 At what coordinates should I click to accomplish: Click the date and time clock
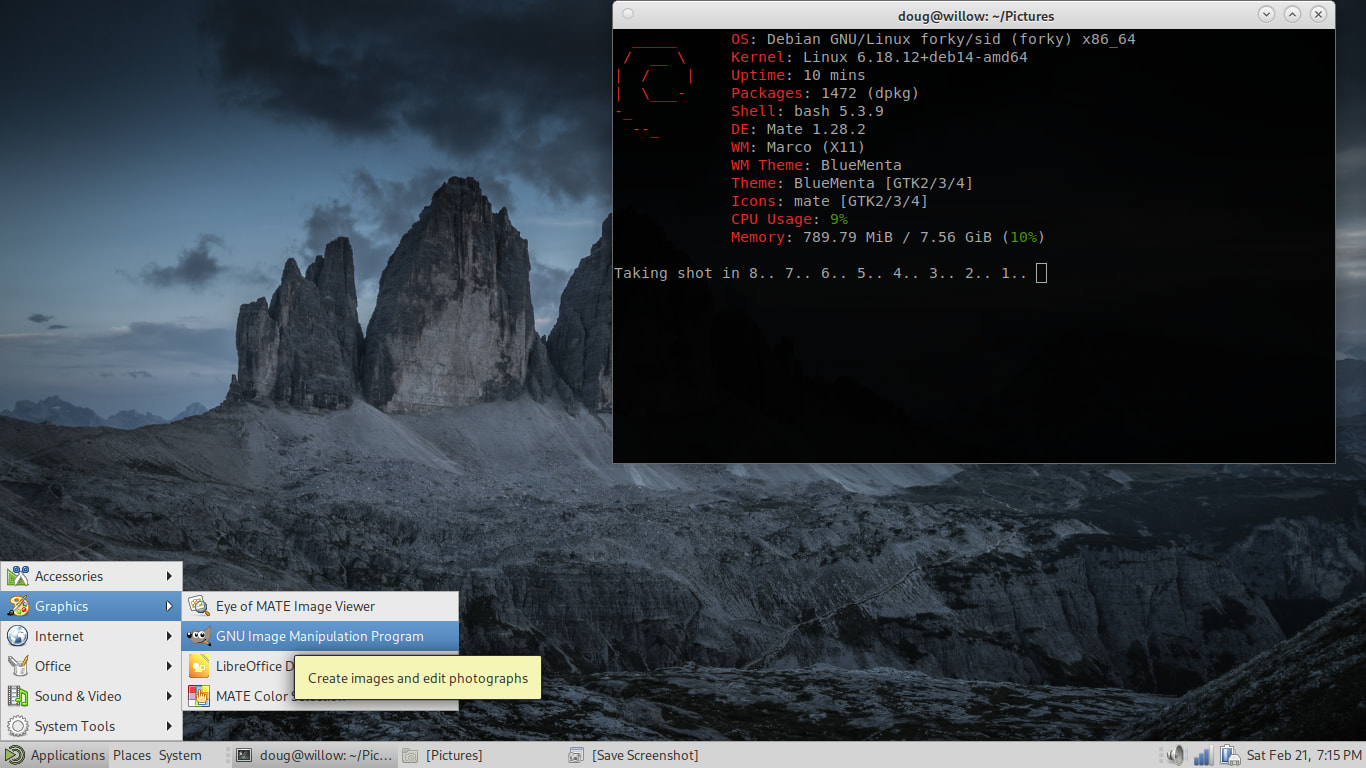point(1304,755)
